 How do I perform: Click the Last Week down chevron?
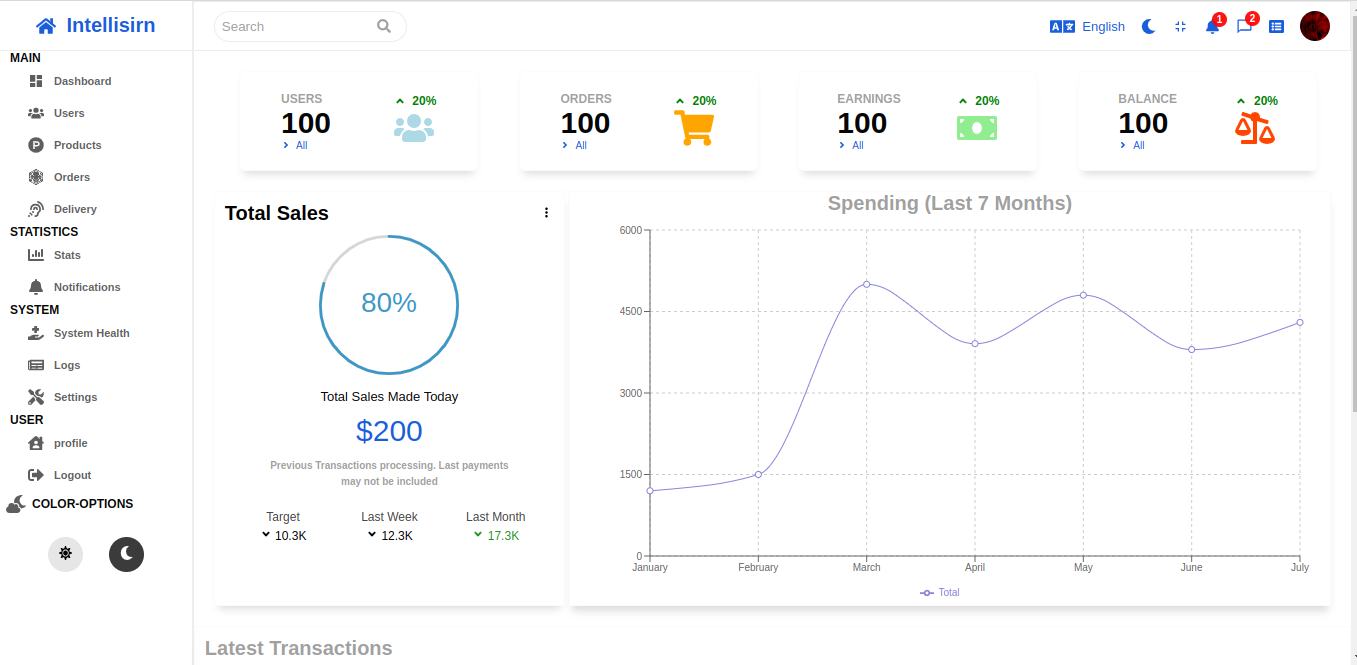pyautogui.click(x=372, y=534)
